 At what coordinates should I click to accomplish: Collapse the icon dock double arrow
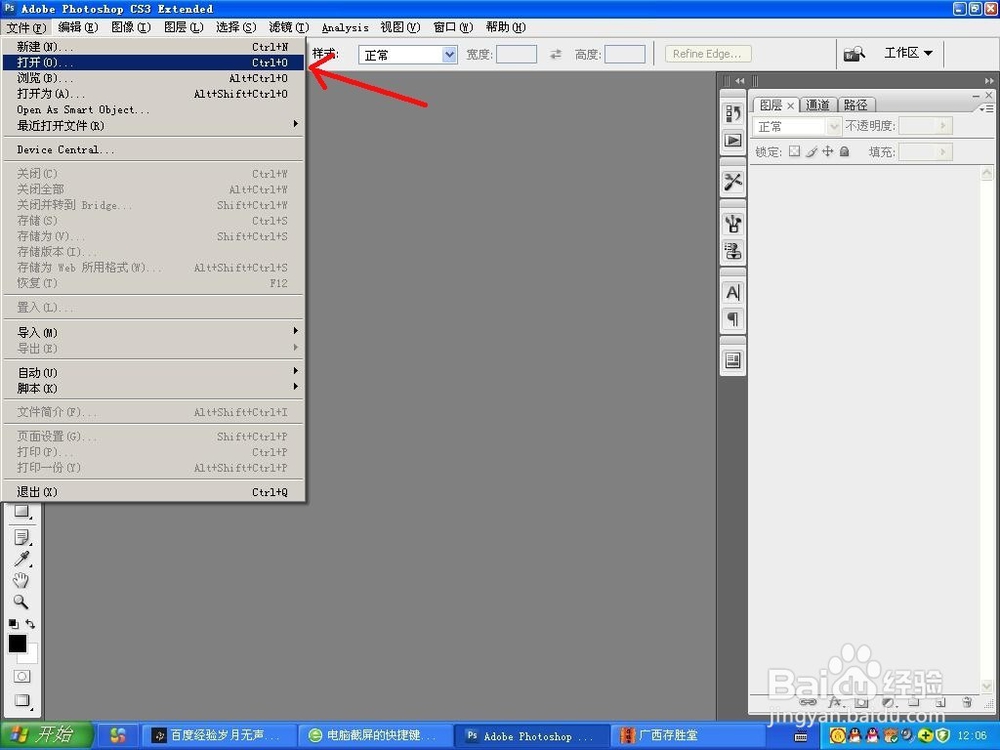coord(740,81)
